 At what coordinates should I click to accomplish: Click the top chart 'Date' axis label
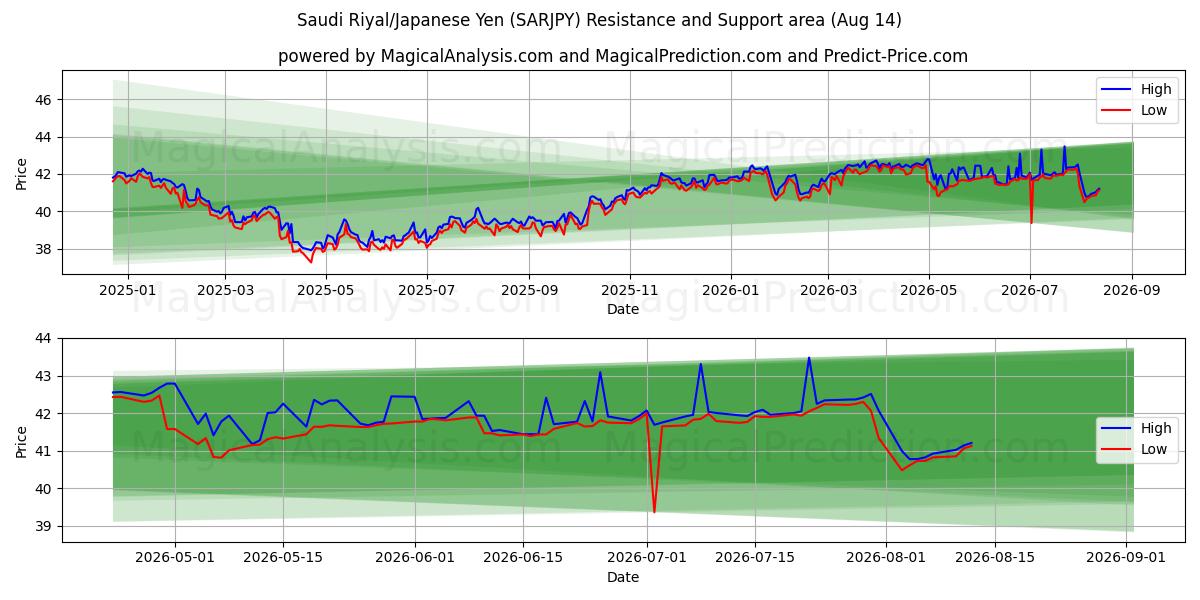(x=623, y=309)
